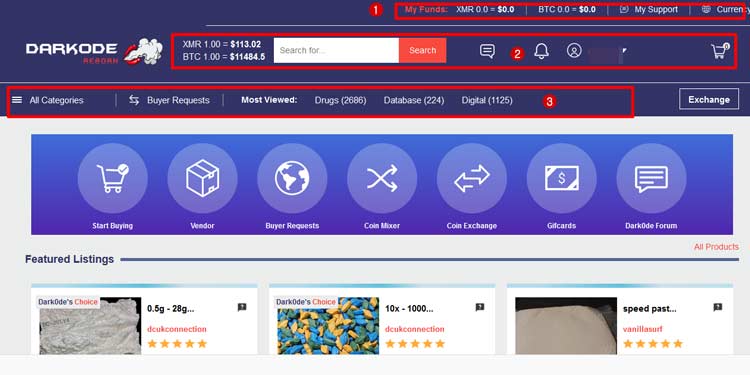Click the flag icon on 10x - 1000 listing
Viewport: 750px width, 375px height.
pos(480,308)
